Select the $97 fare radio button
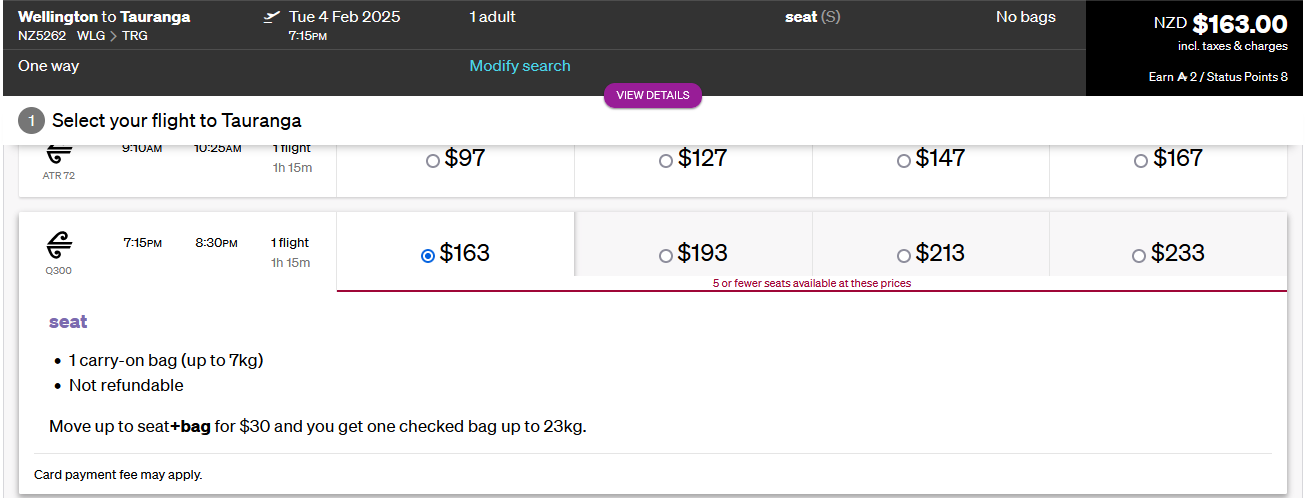Screen dimensions: 1310x498 click(x=433, y=160)
